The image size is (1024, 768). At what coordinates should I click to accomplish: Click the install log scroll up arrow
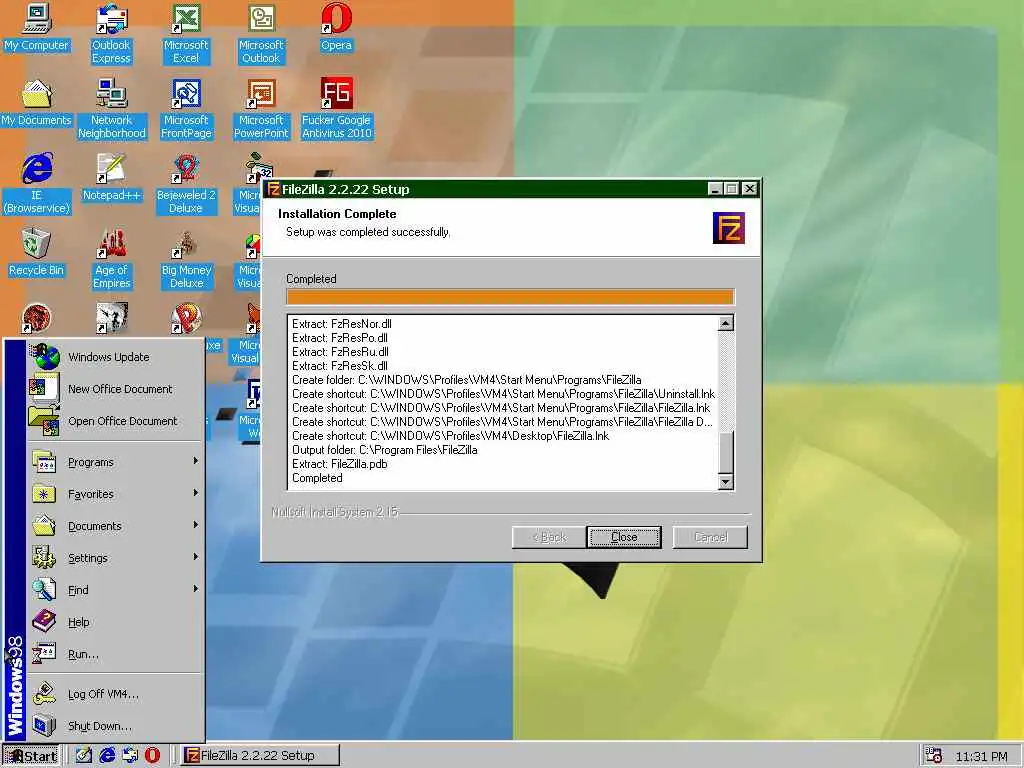point(726,323)
